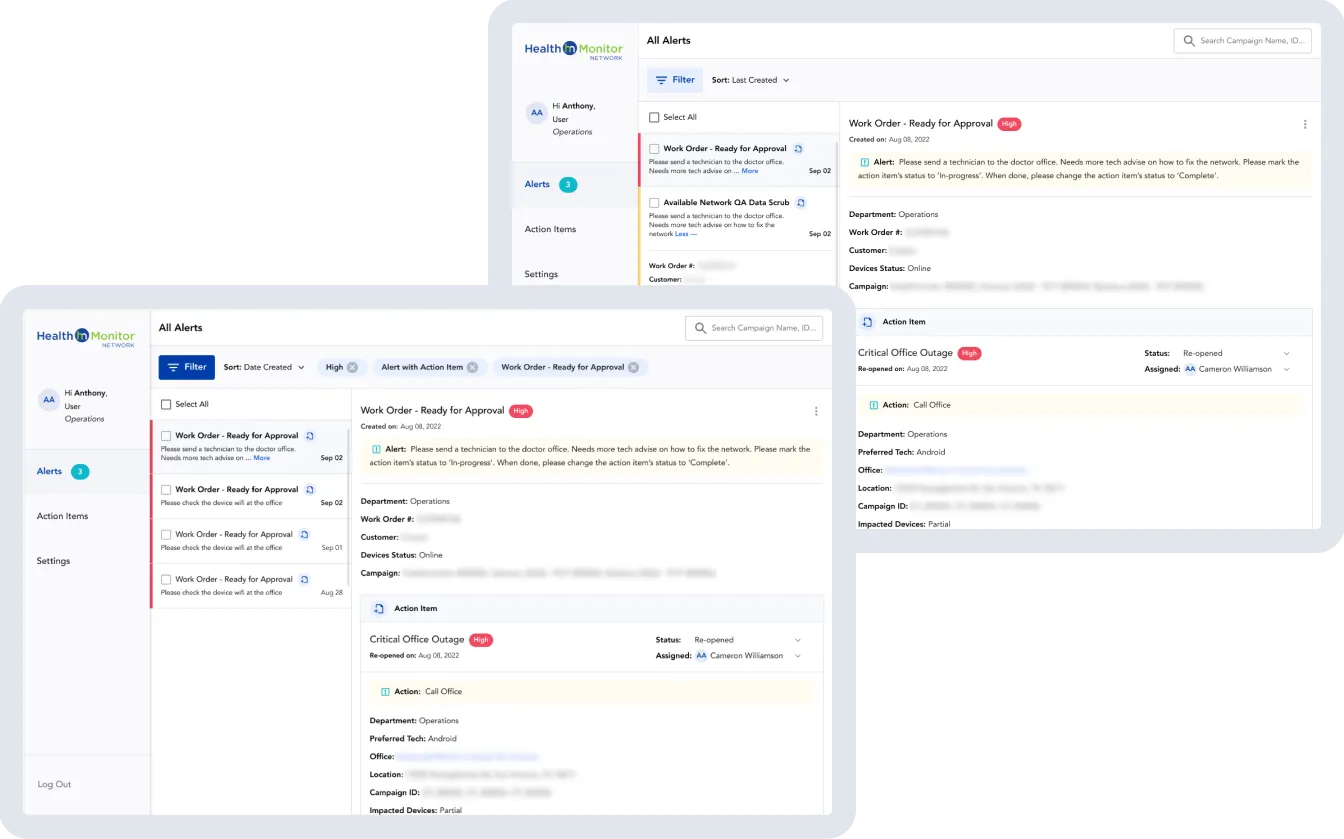Check Select All in the front window
The image size is (1344, 839).
166,405
